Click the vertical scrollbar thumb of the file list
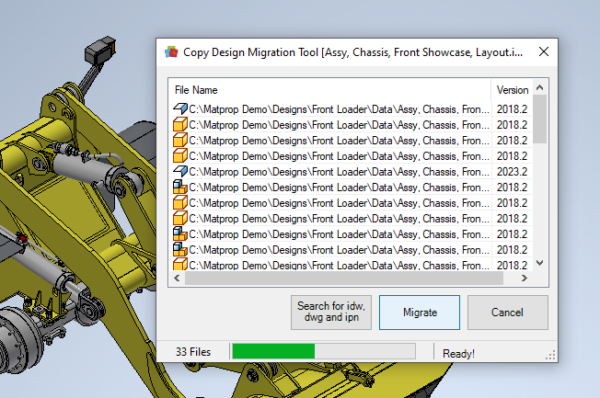 (x=540, y=119)
